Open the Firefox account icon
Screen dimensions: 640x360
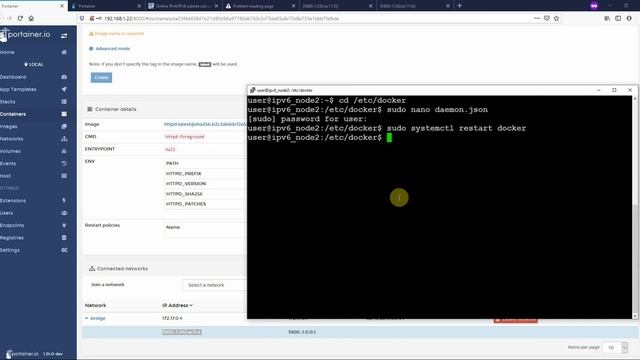[x=629, y=18]
